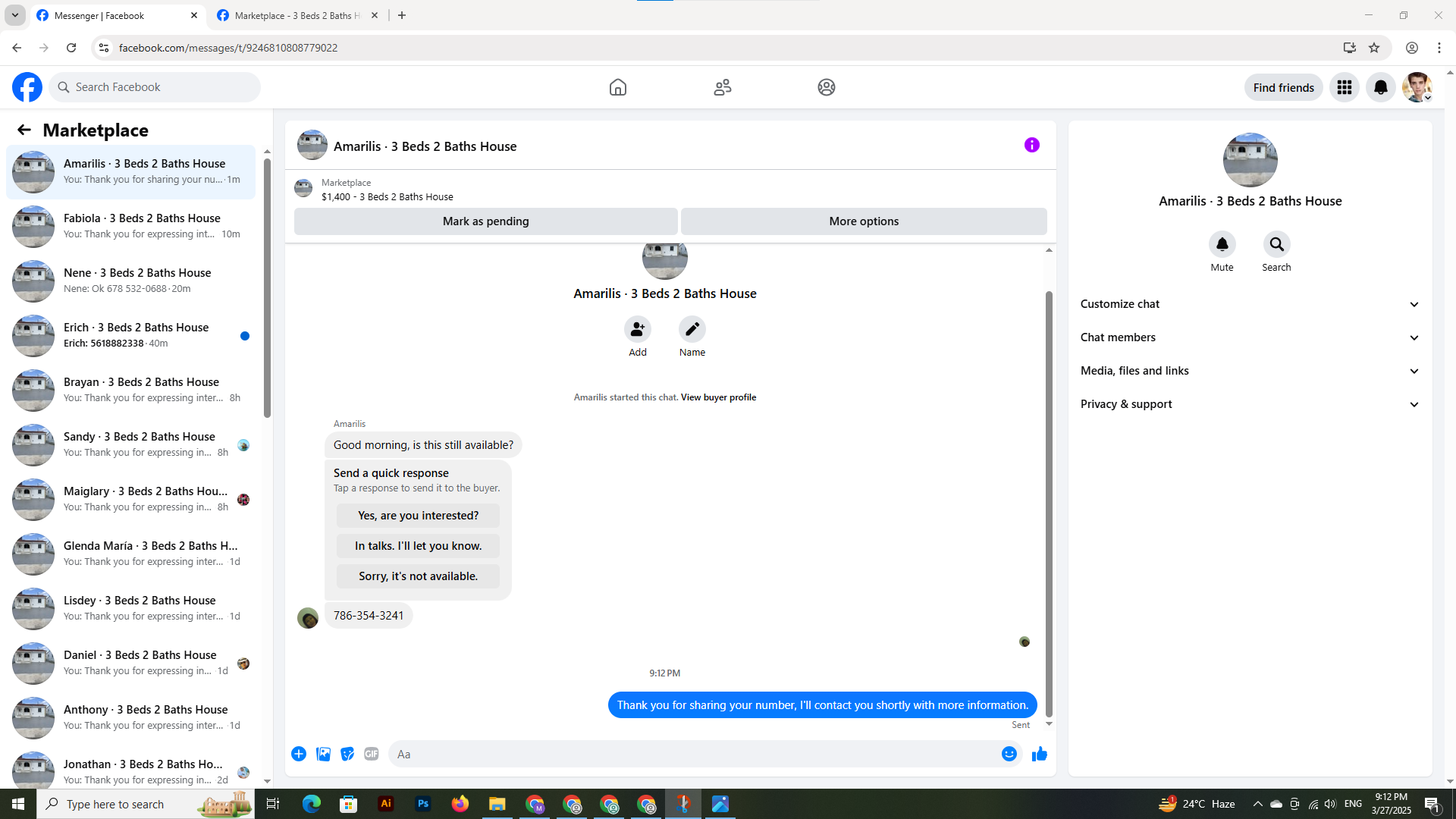Send a thumbs-up like
Viewport: 1456px width, 819px height.
coord(1039,754)
